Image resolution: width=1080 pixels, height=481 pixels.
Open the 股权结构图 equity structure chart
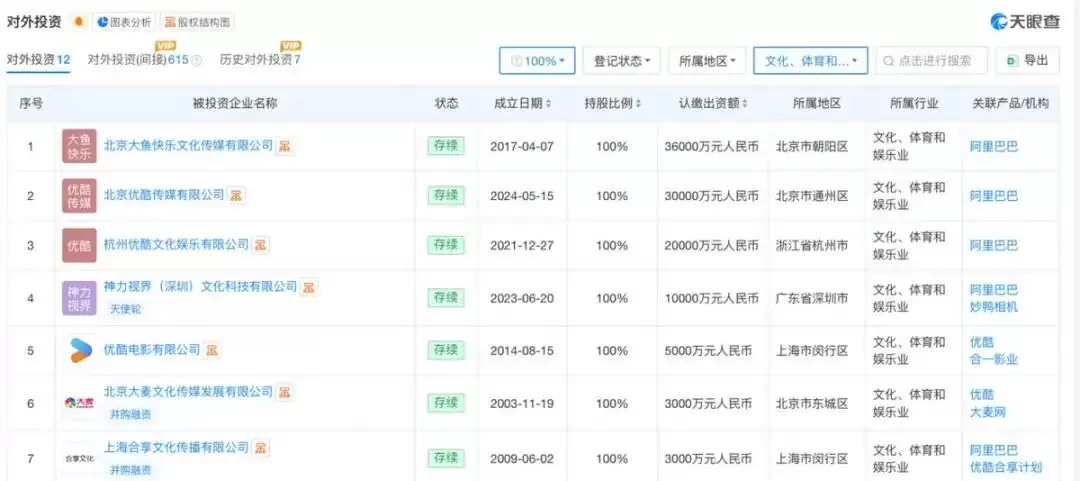(198, 21)
